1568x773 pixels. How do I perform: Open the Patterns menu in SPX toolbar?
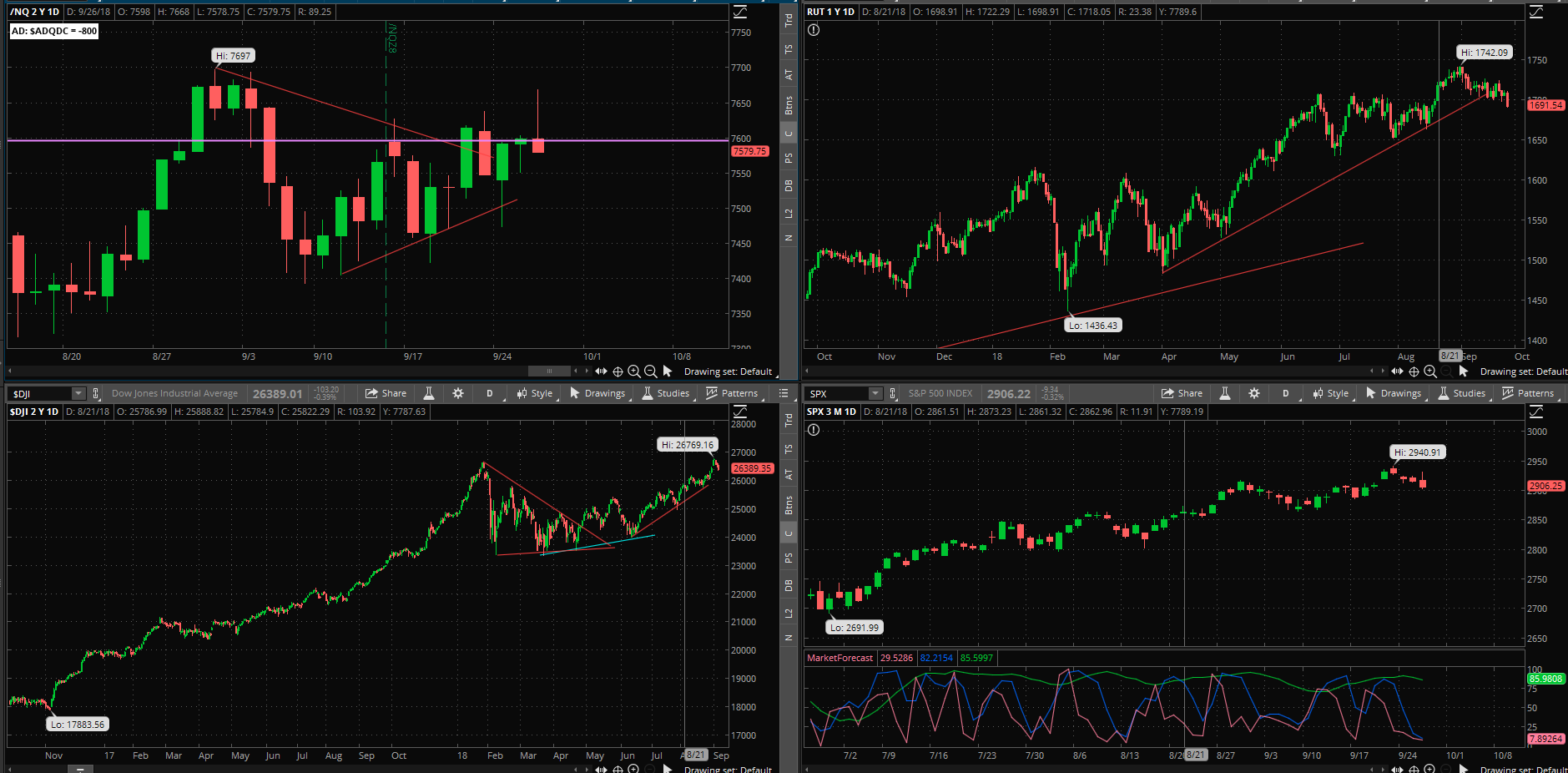coord(1528,393)
